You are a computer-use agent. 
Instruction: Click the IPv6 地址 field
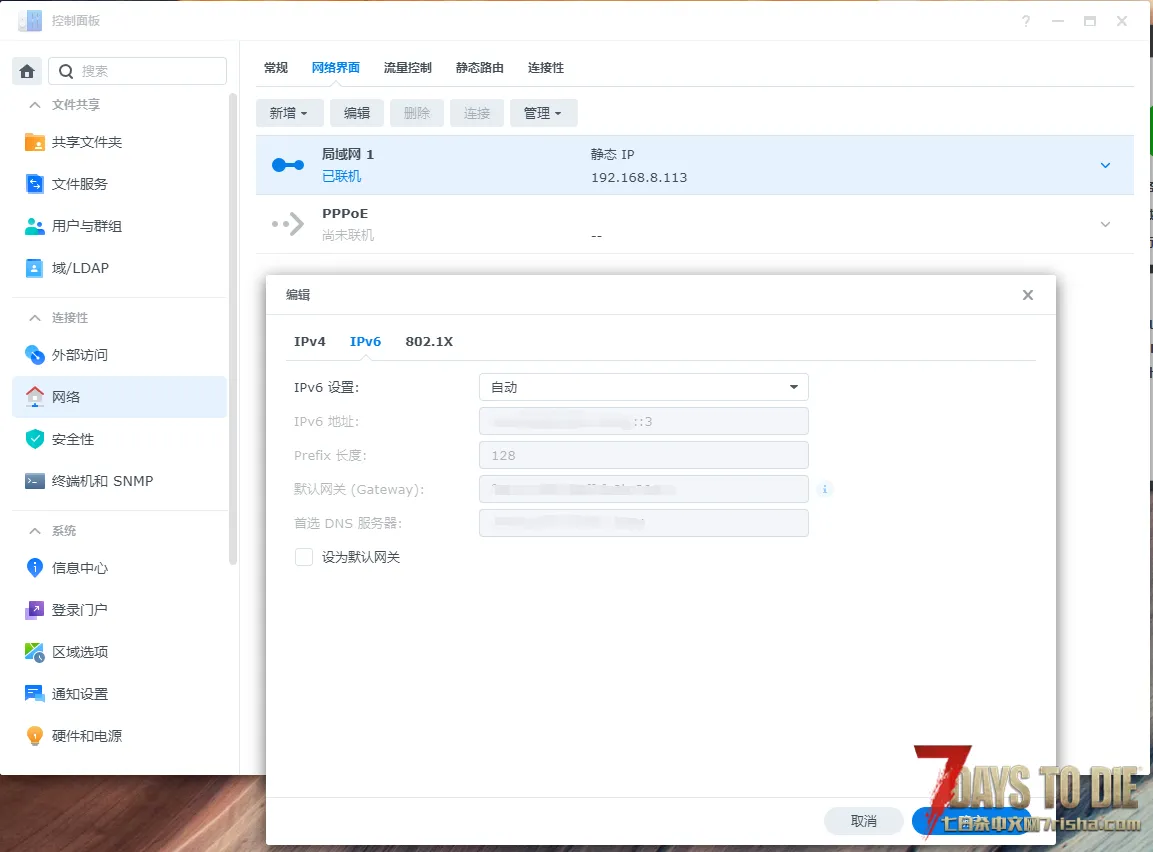point(643,421)
